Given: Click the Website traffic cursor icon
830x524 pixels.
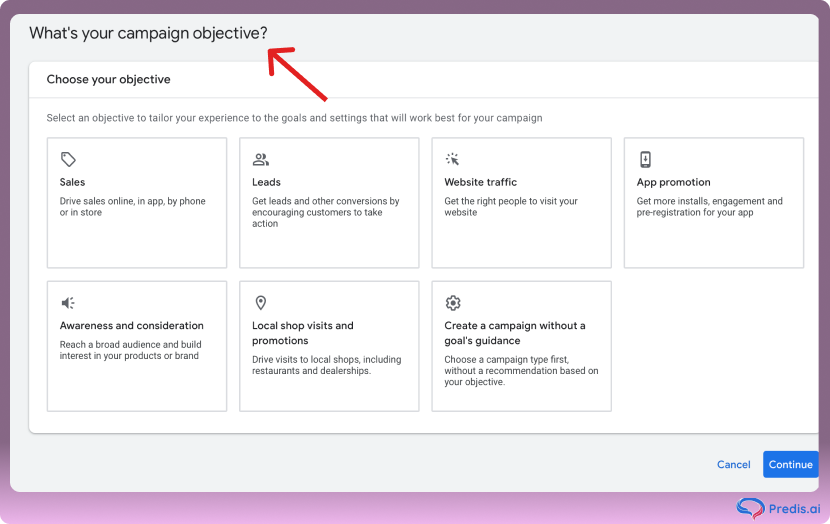Looking at the screenshot, I should click(x=453, y=159).
